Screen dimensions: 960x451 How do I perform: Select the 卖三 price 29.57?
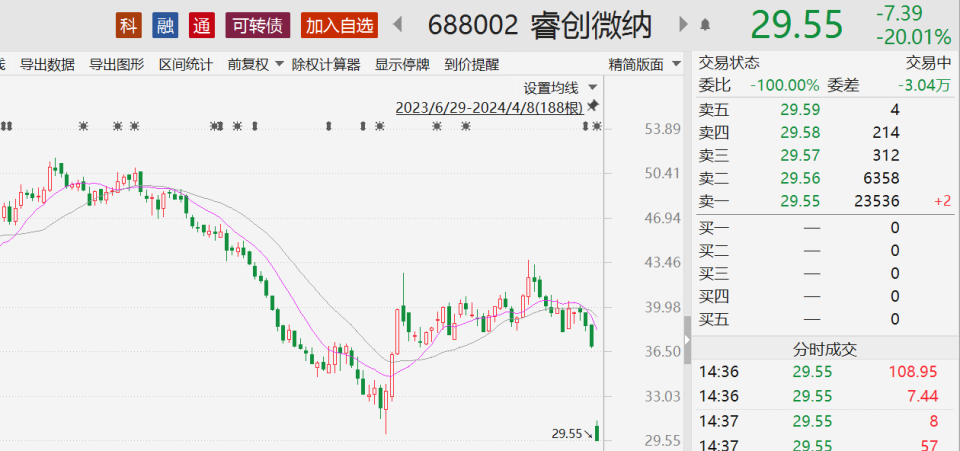800,155
